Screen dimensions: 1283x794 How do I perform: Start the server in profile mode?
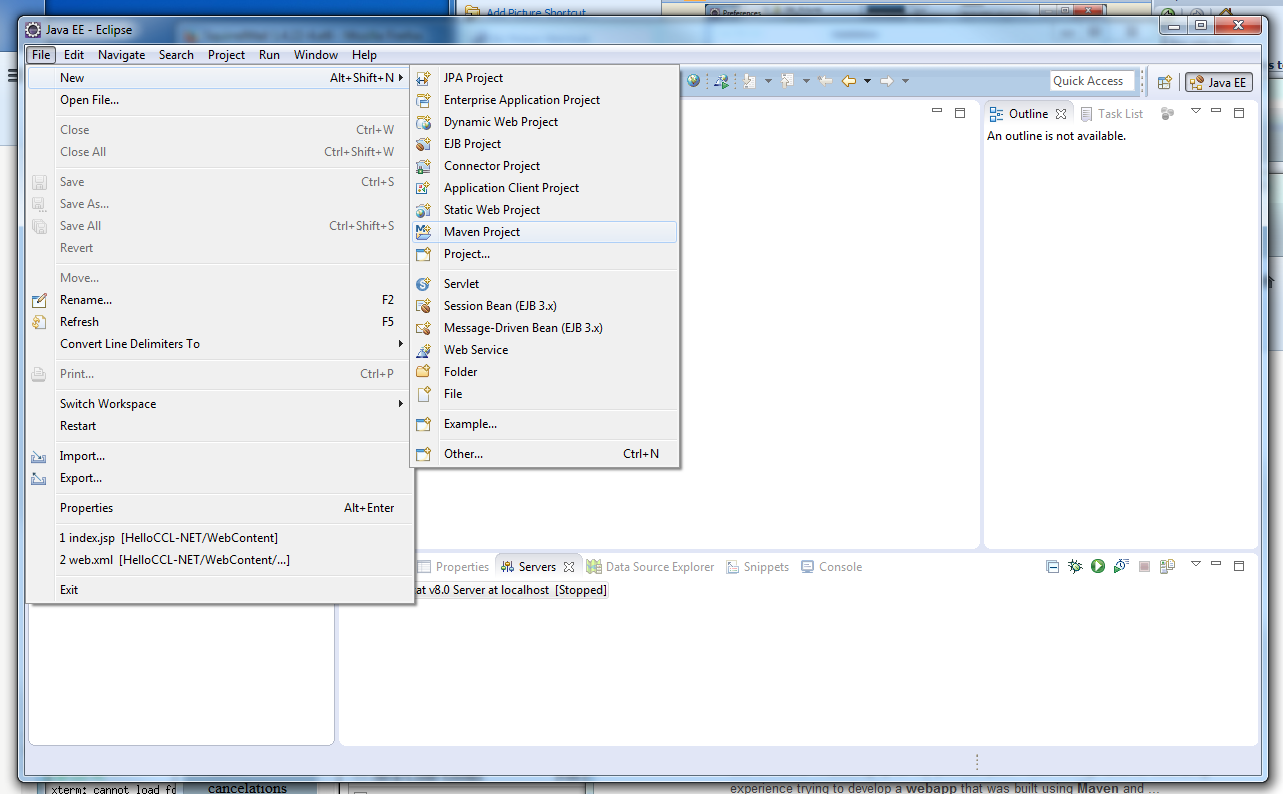pyautogui.click(x=1121, y=566)
